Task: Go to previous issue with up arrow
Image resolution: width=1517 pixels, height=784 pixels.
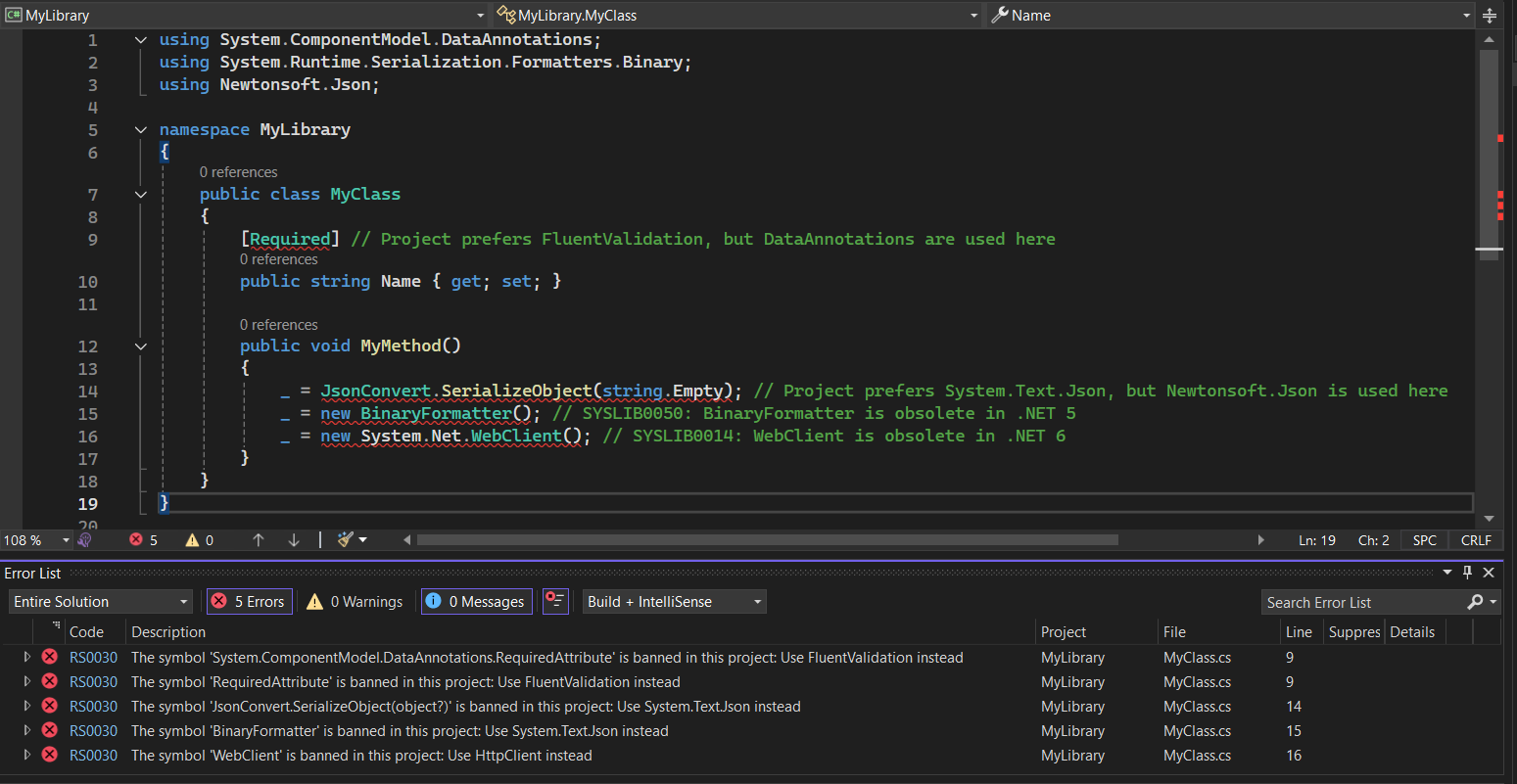Action: pos(259,540)
